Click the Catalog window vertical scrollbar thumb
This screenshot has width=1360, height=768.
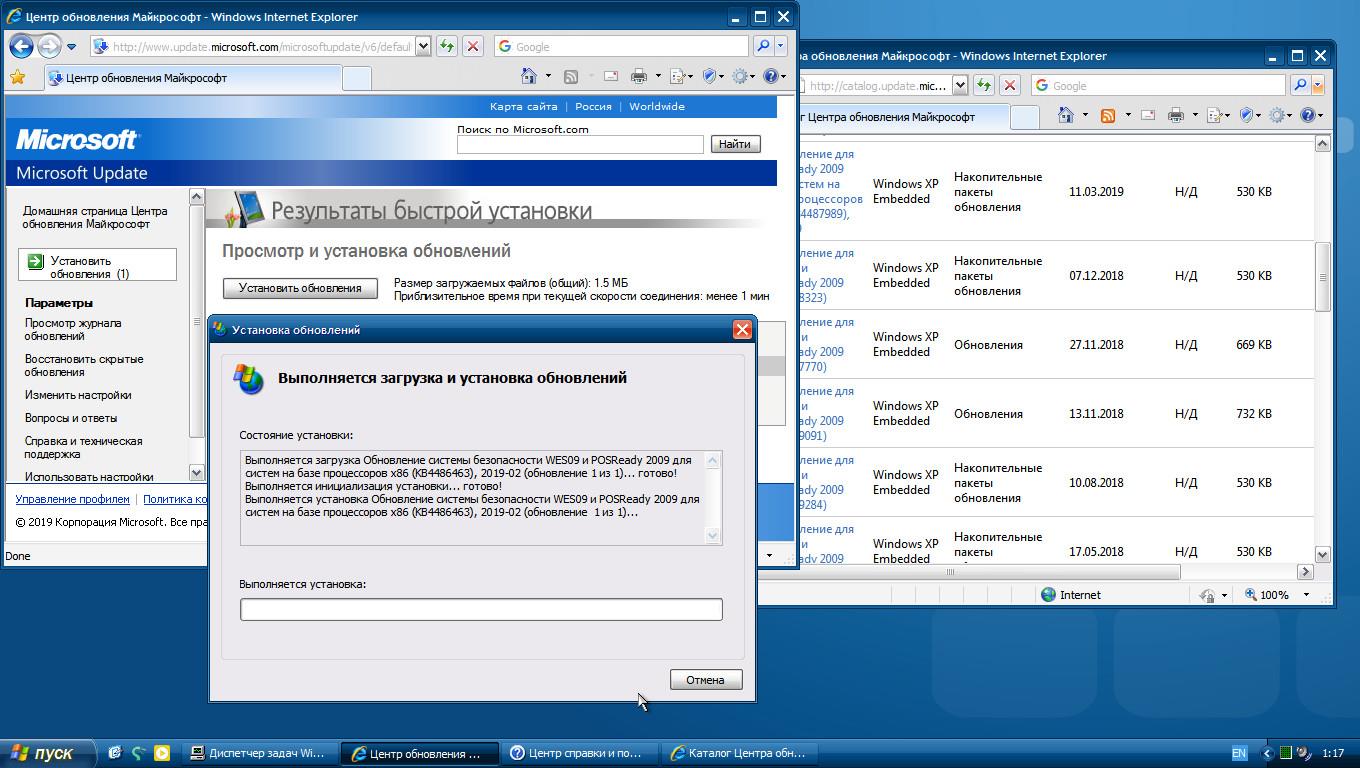point(1322,277)
